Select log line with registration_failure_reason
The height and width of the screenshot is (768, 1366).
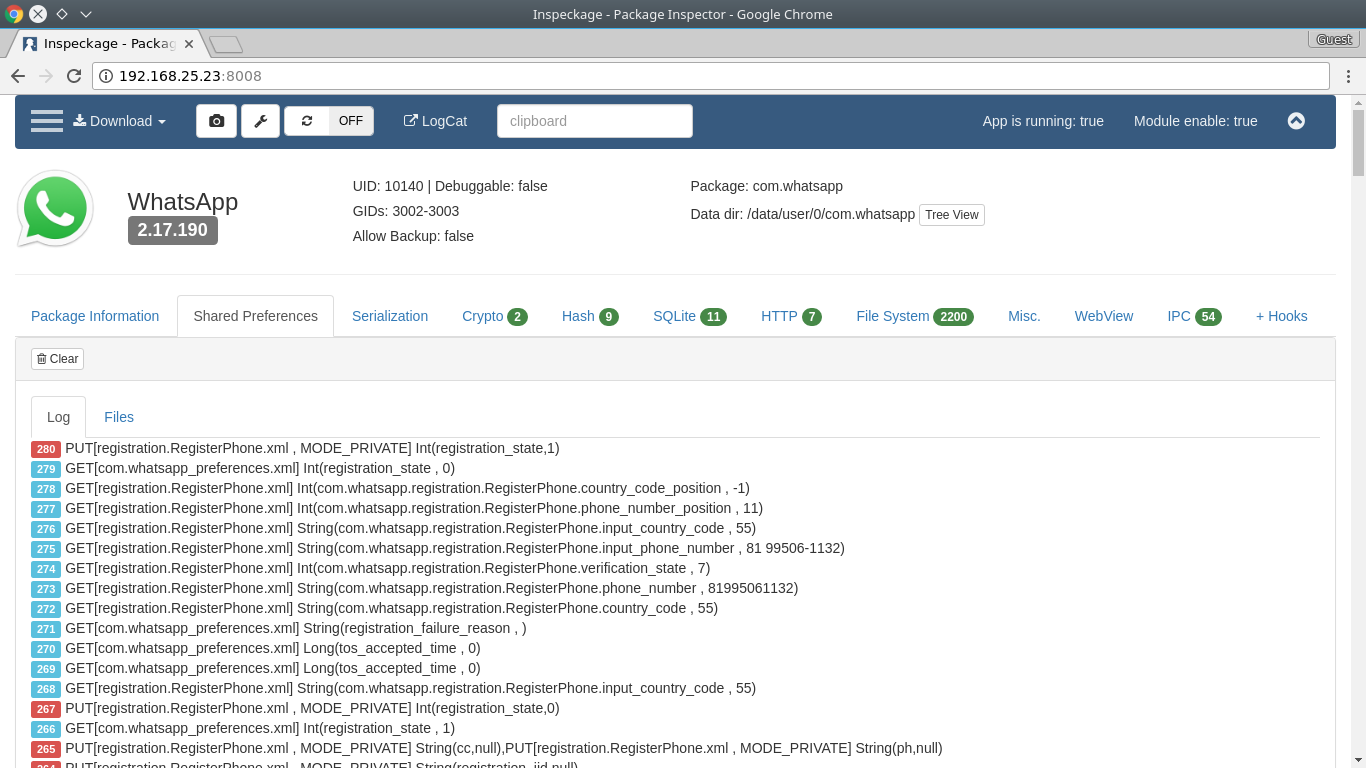[296, 628]
